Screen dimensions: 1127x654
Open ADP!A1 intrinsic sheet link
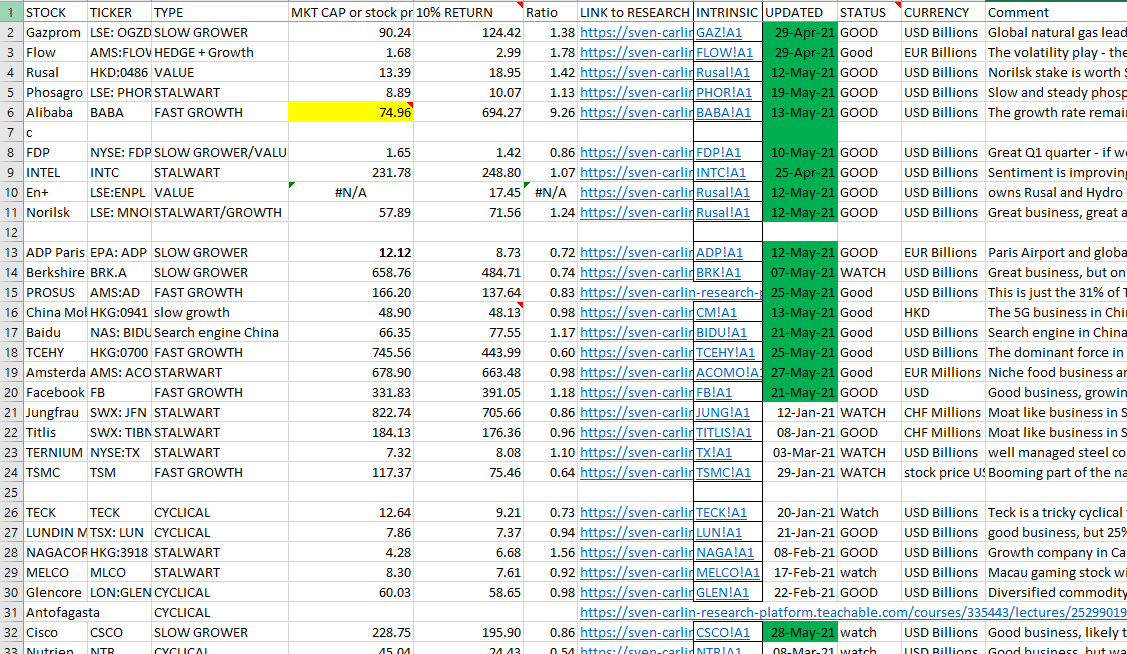(719, 252)
